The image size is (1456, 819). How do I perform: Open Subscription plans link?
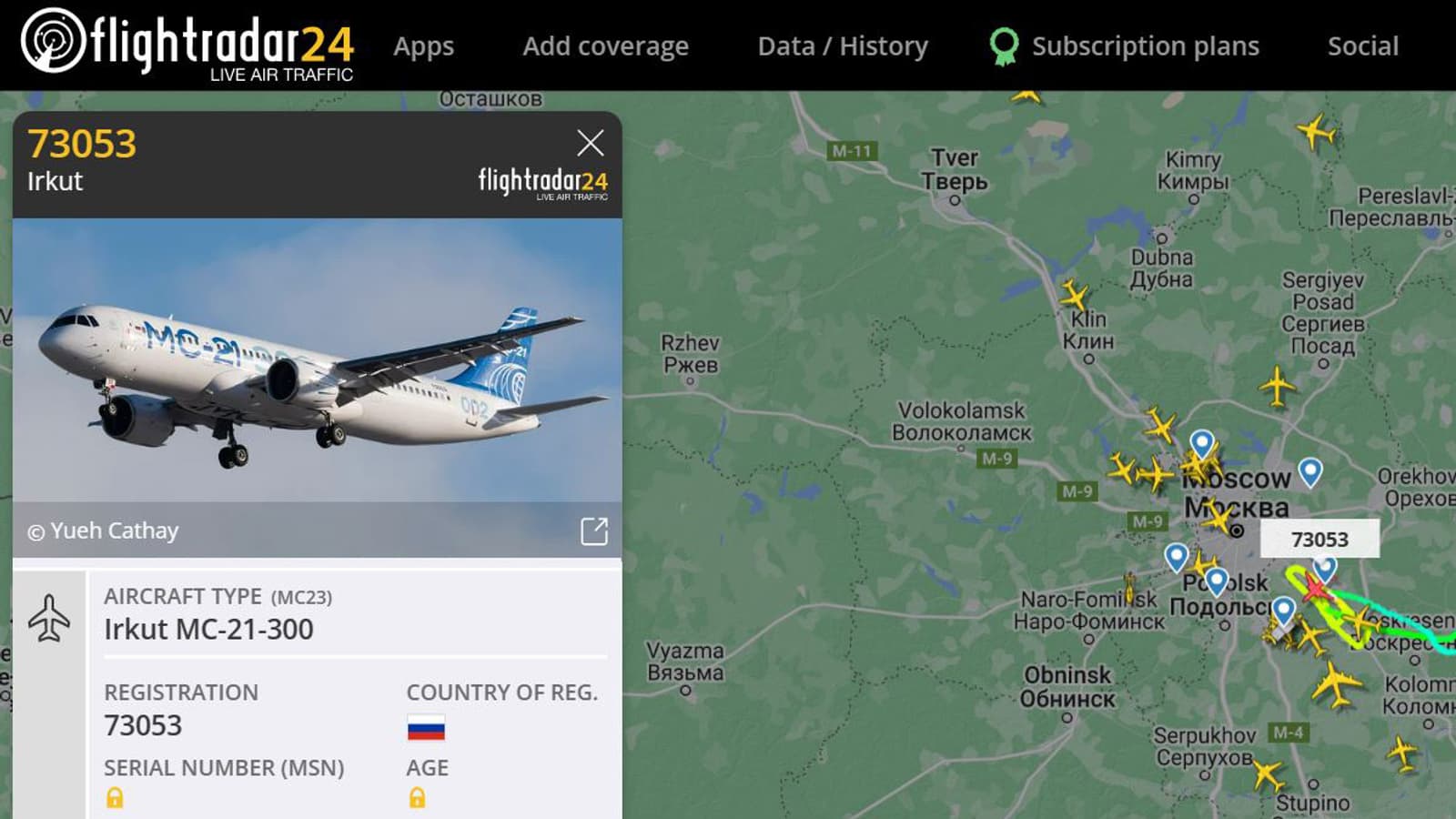(x=1146, y=46)
